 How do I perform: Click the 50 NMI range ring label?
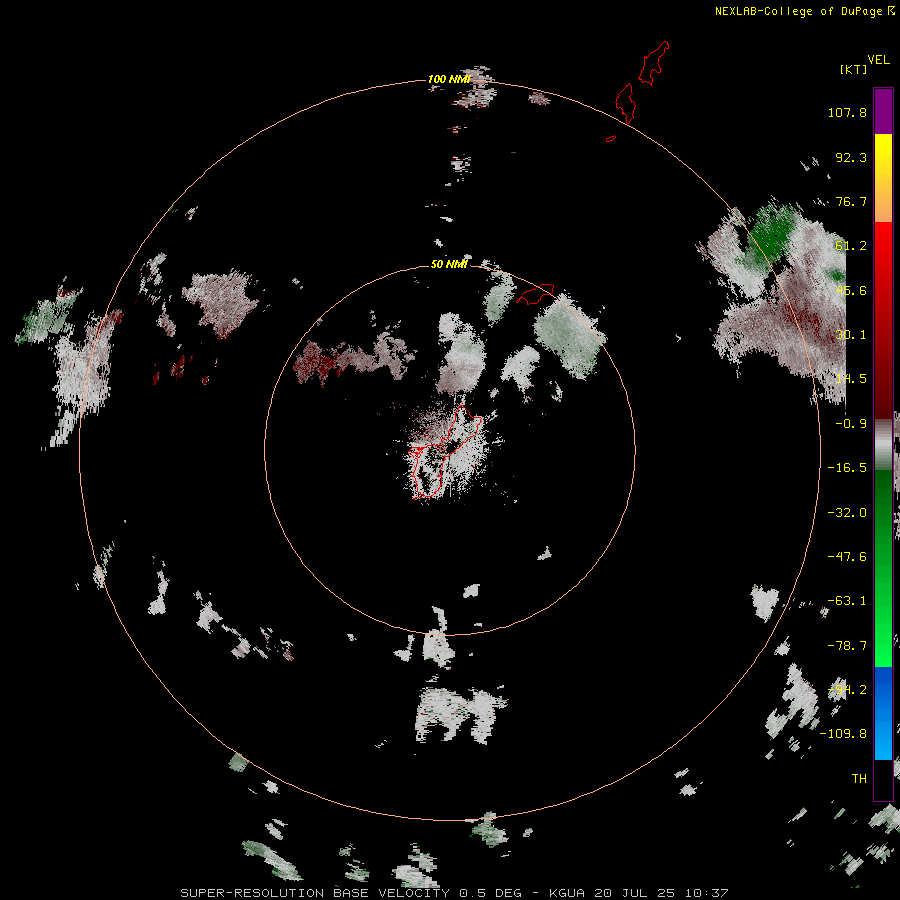pyautogui.click(x=449, y=265)
